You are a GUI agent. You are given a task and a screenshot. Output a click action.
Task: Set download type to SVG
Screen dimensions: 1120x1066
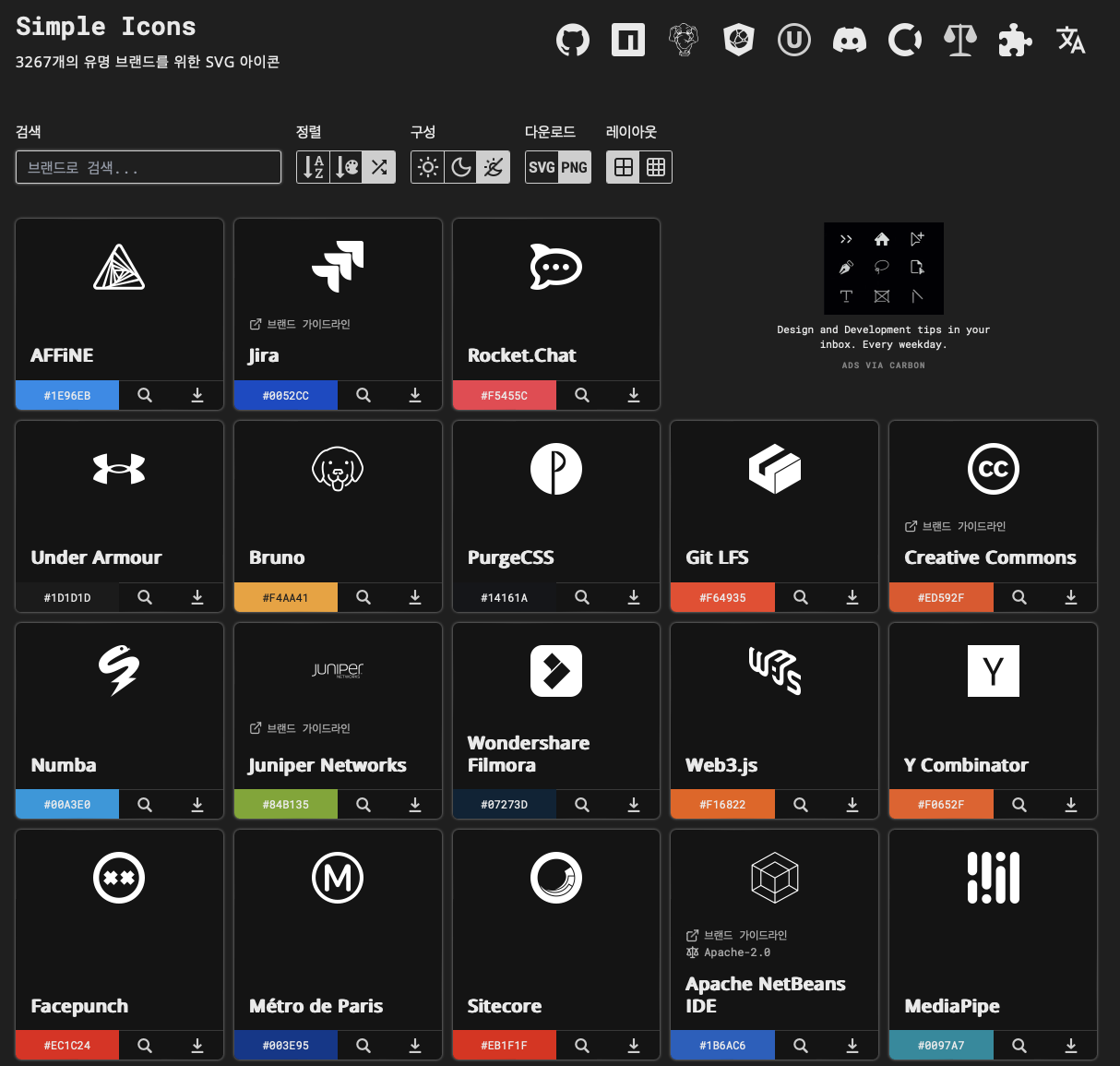[542, 167]
